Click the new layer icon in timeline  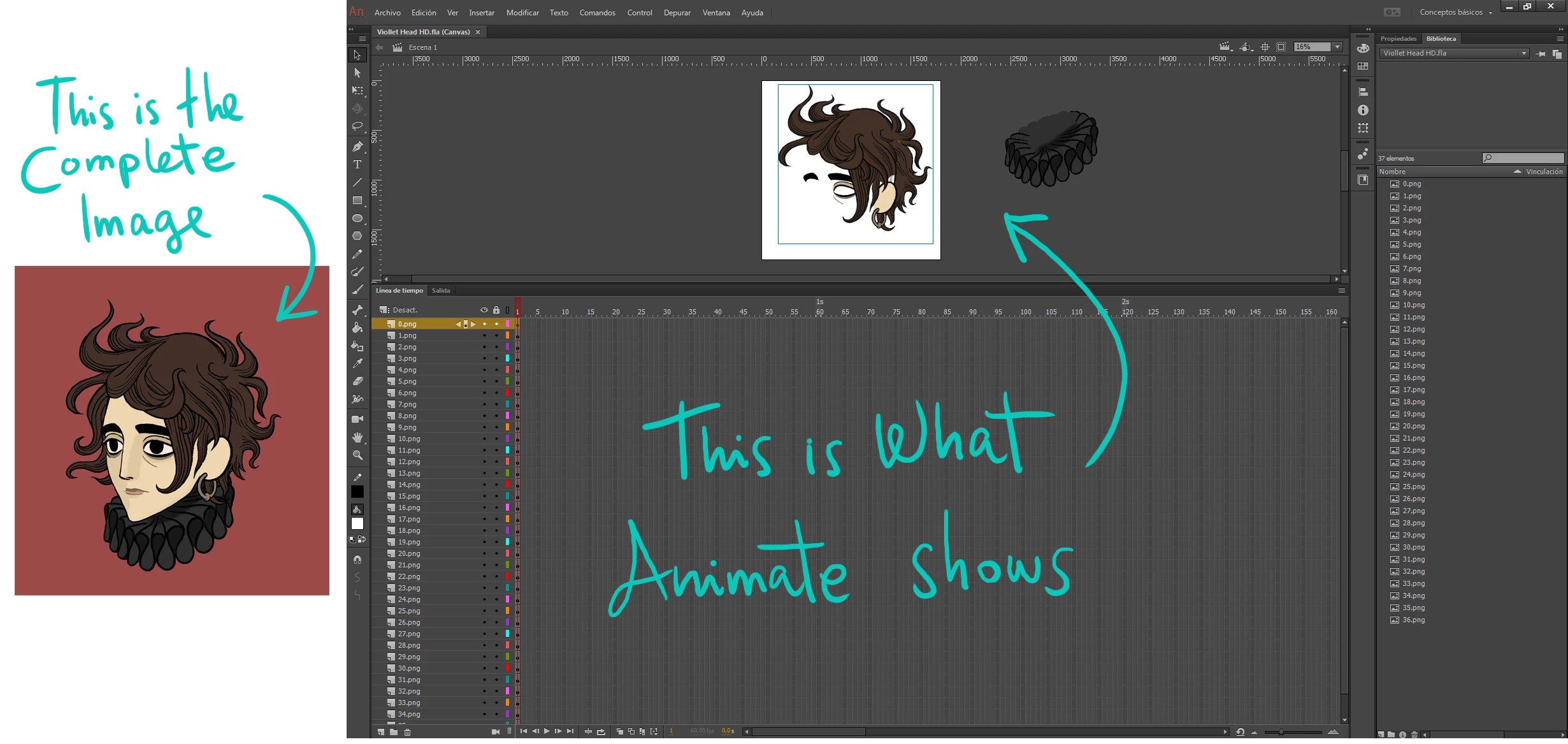[x=381, y=732]
